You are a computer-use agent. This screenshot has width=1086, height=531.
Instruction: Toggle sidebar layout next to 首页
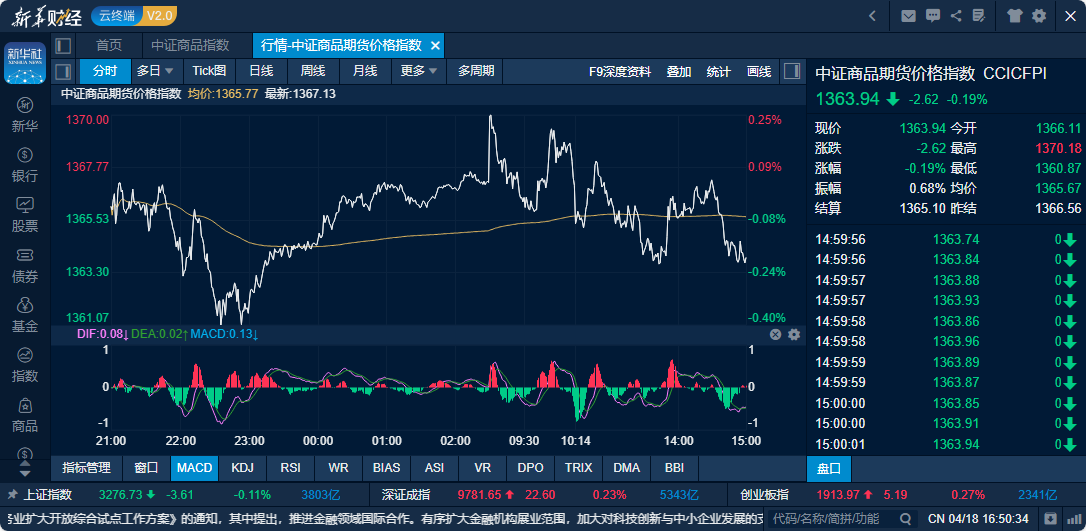63,45
